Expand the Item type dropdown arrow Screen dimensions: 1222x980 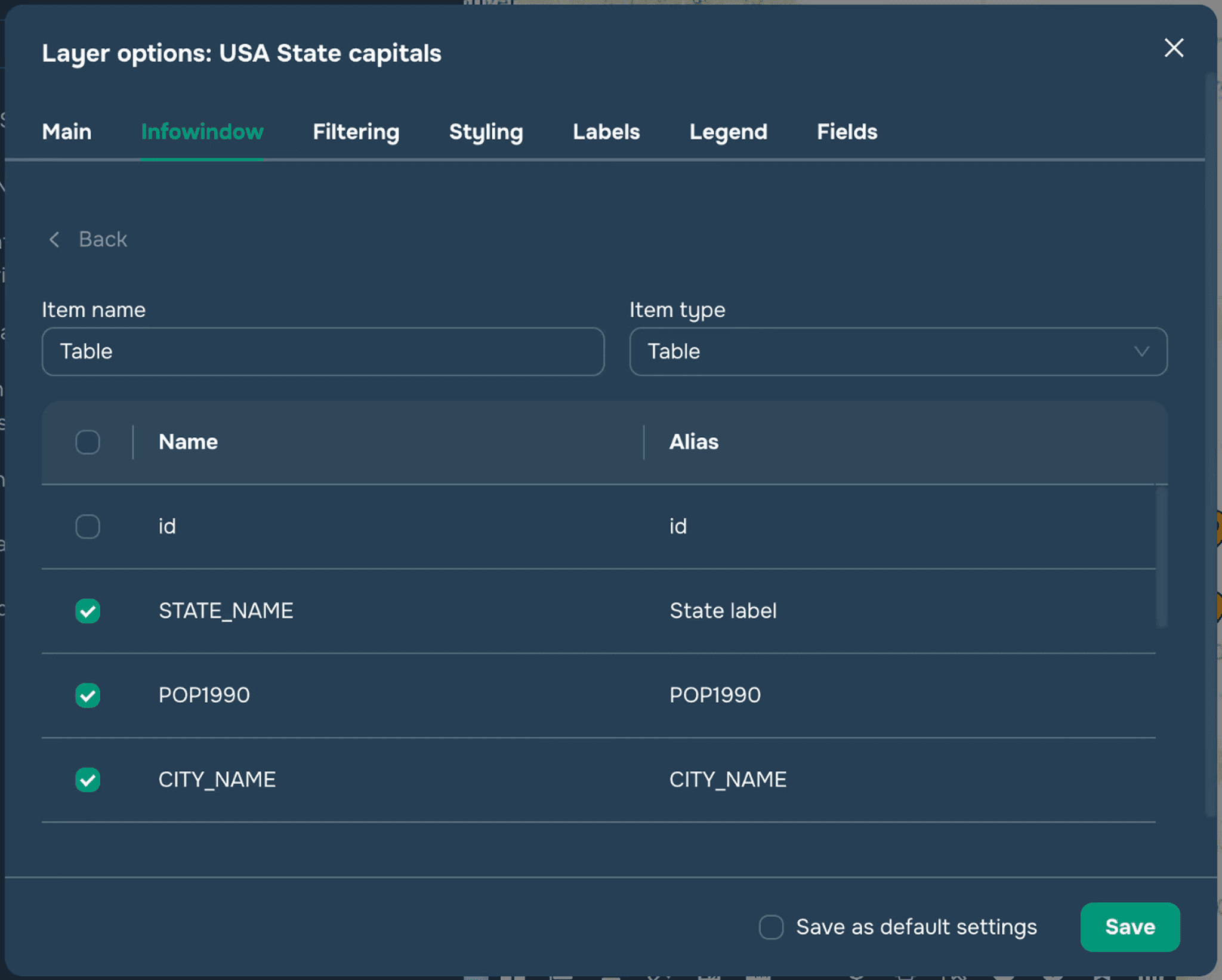coord(1141,351)
